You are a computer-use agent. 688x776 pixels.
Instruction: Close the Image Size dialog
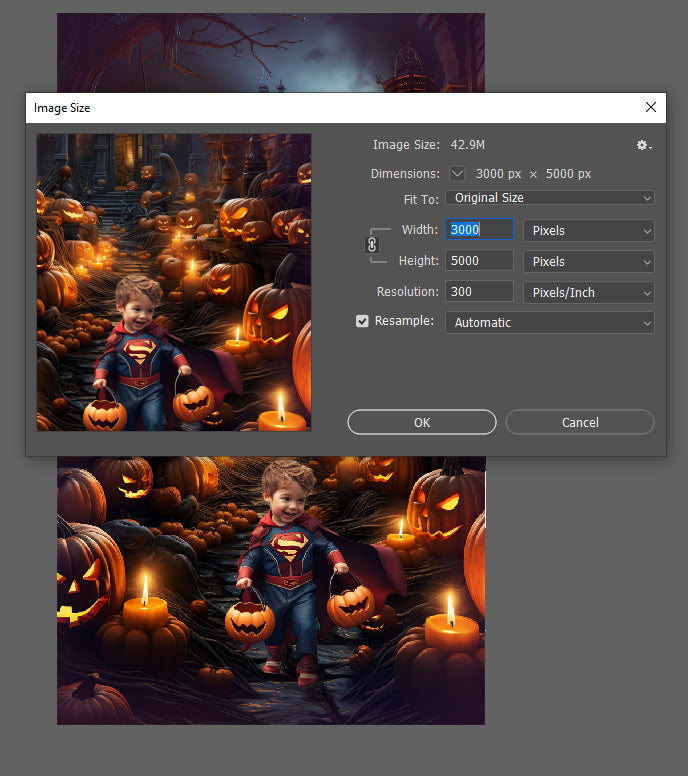tap(651, 107)
